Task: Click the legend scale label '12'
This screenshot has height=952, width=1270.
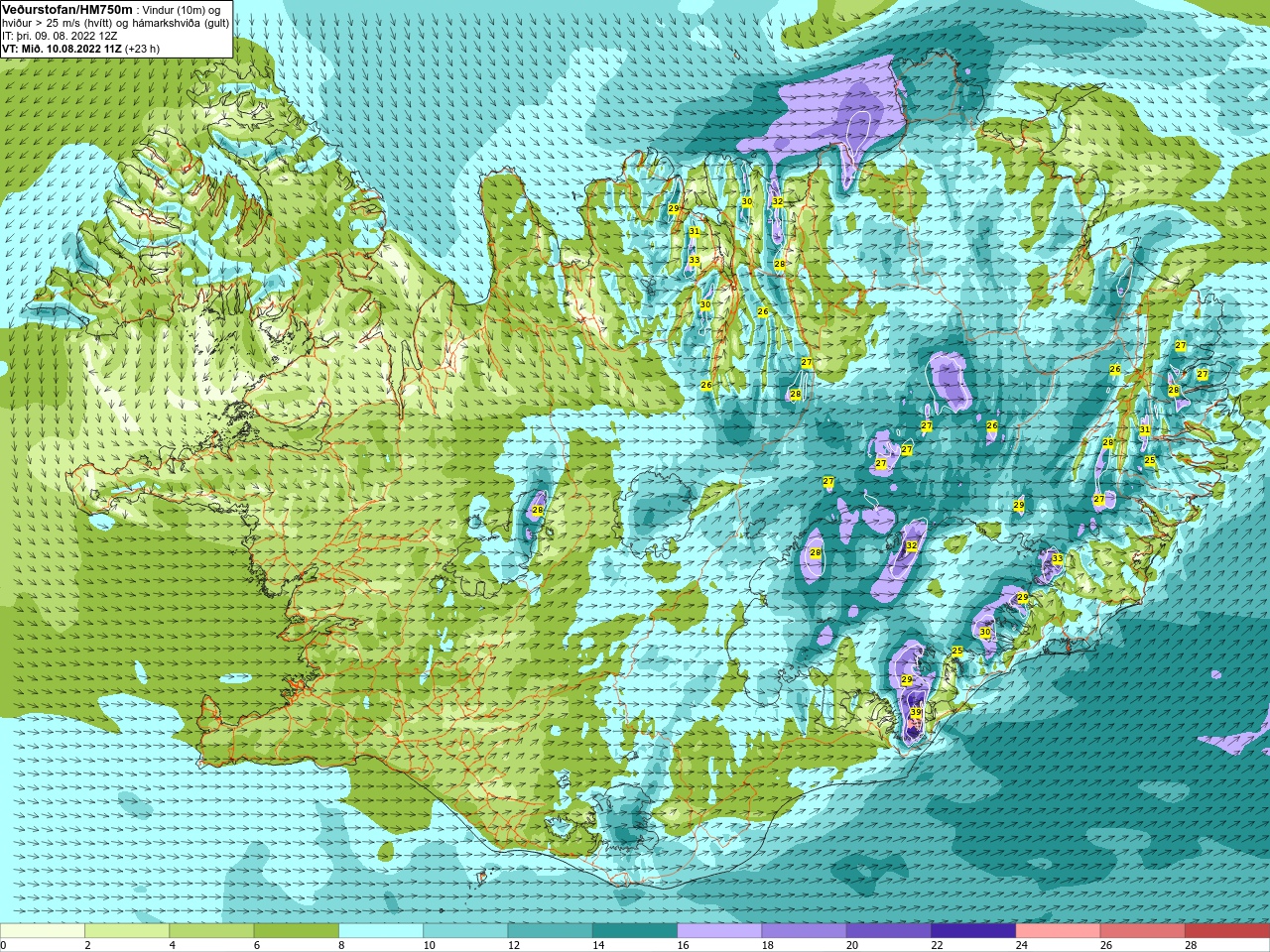Action: (513, 945)
